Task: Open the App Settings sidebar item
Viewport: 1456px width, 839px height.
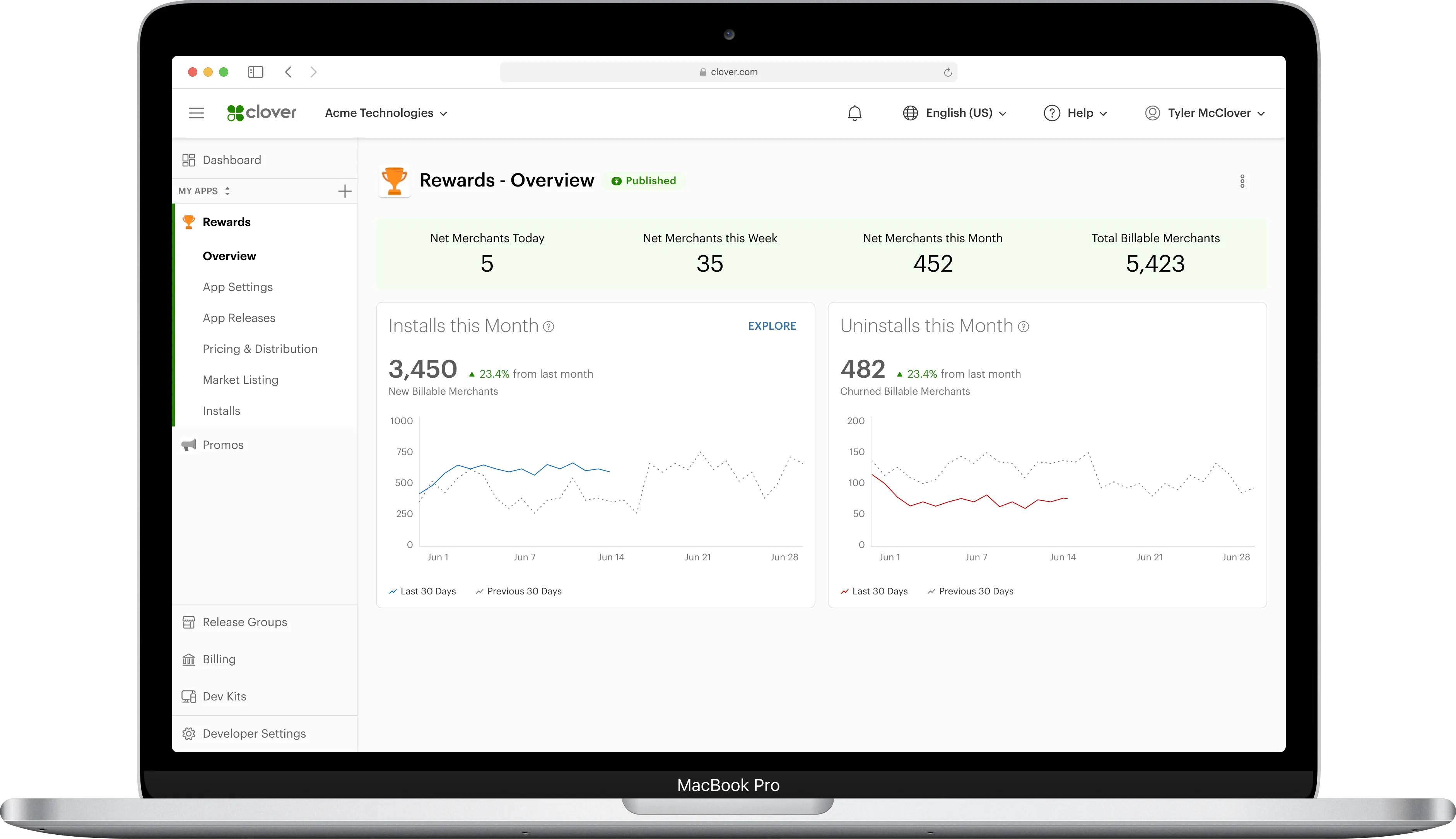Action: (237, 287)
